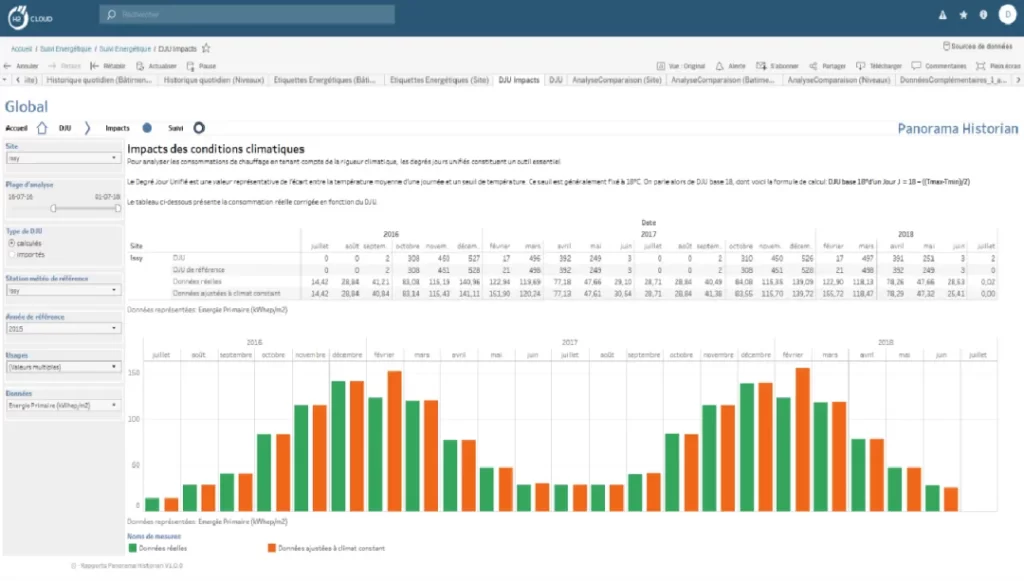The height and width of the screenshot is (581, 1024).
Task: Open the Données Energie Primaire dropdown
Action: pyautogui.click(x=62, y=405)
